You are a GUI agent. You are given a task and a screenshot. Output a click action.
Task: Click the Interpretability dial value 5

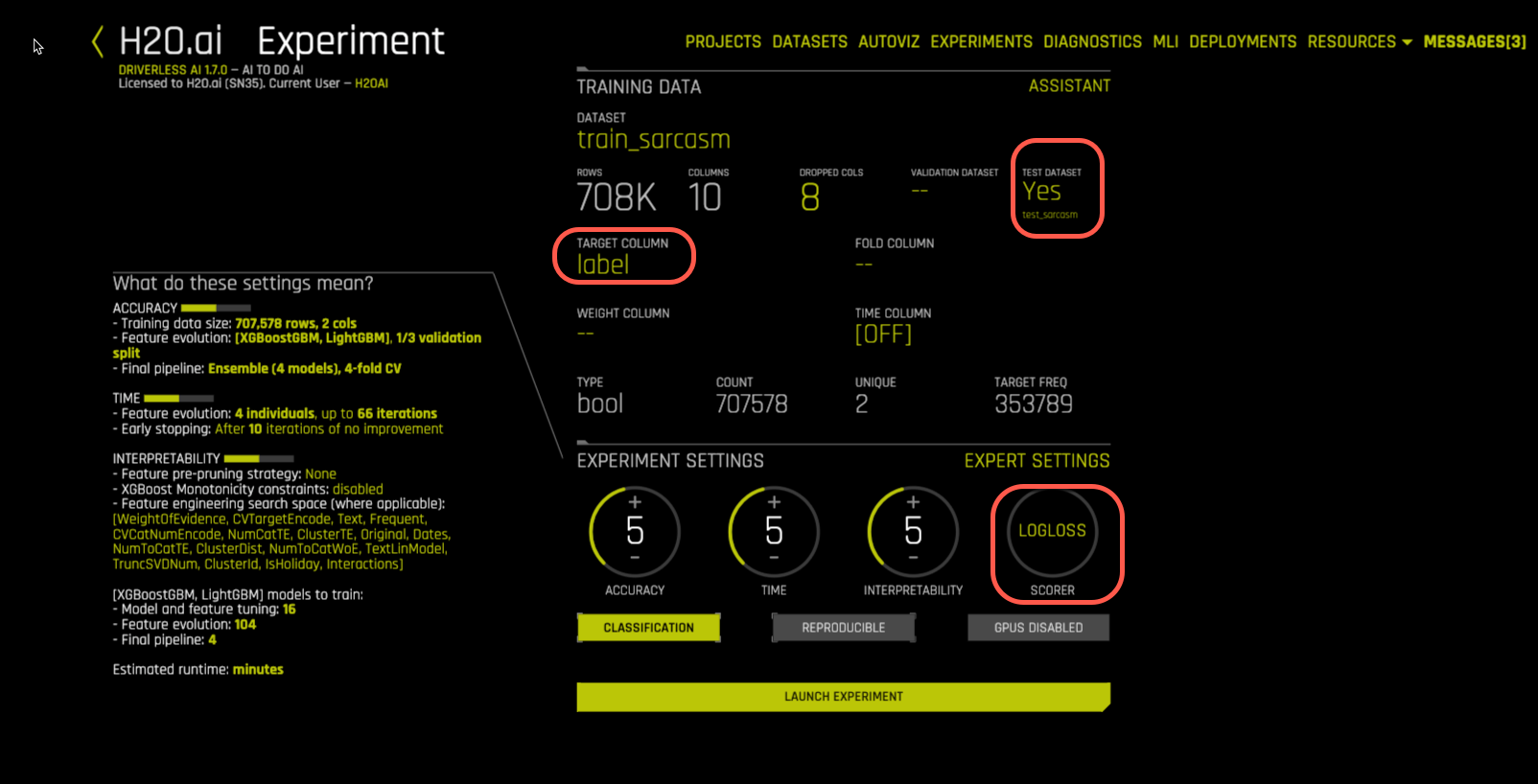(x=913, y=530)
